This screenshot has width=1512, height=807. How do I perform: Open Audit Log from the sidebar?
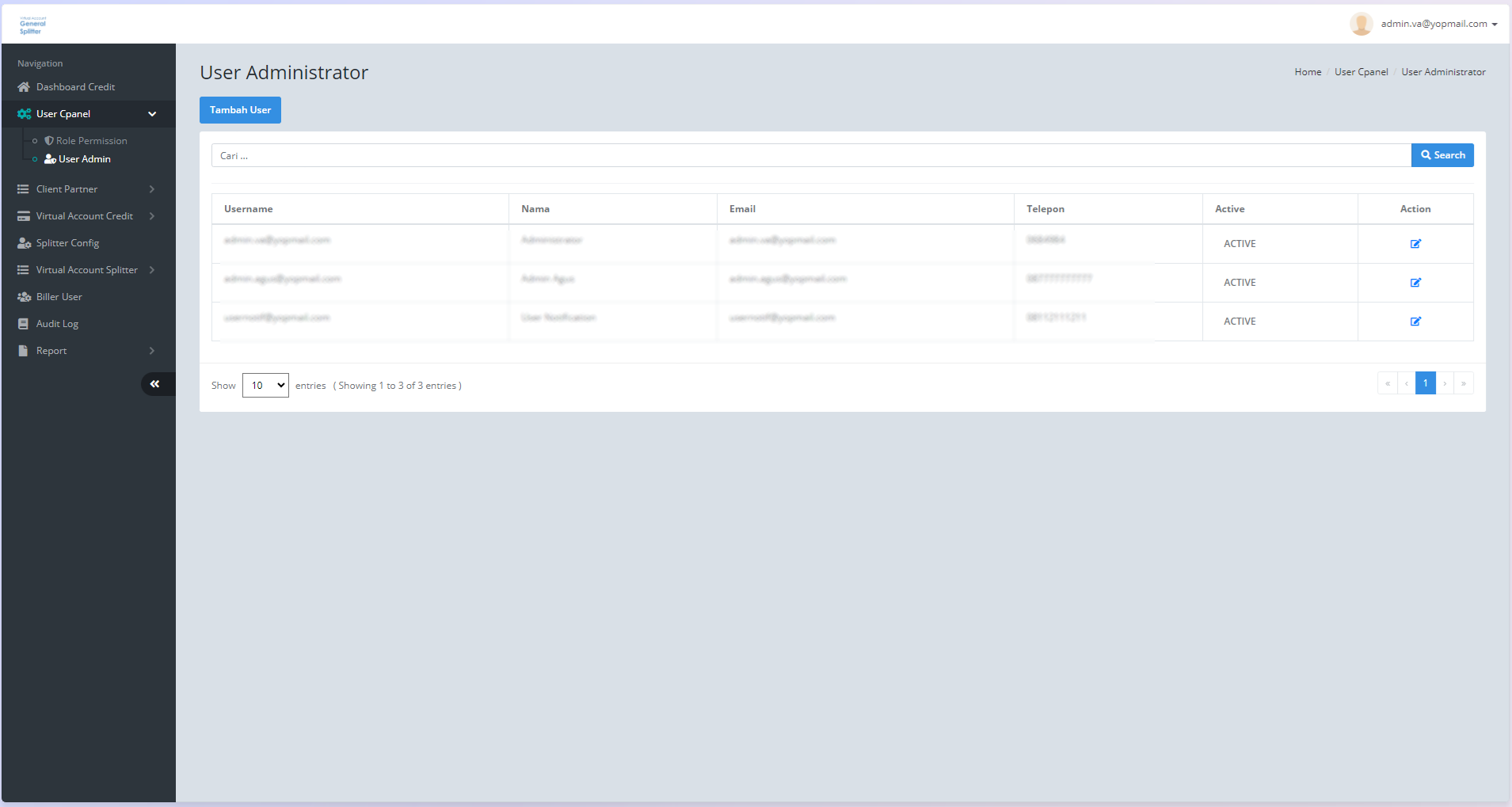[x=57, y=324]
